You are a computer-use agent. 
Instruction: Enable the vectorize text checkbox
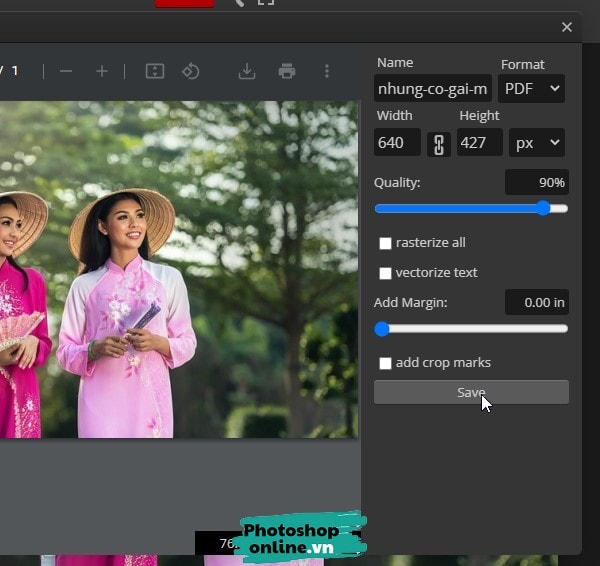[x=385, y=273]
